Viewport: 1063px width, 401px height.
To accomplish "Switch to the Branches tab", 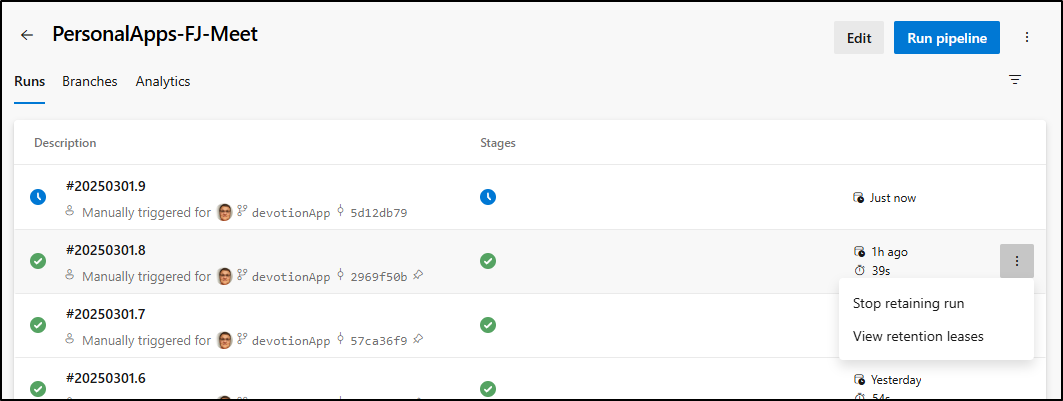I will [x=89, y=81].
